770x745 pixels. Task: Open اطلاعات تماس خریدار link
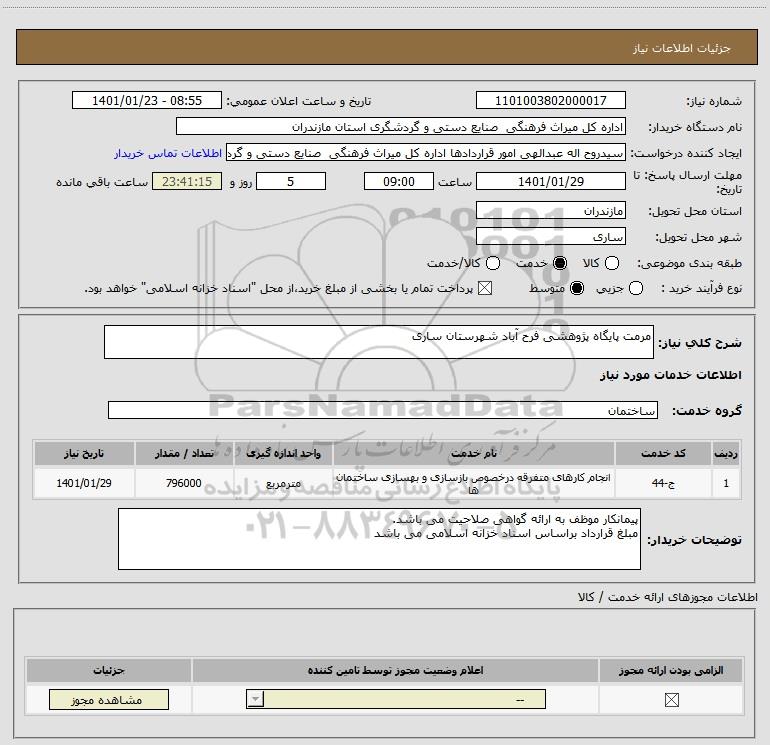point(168,153)
